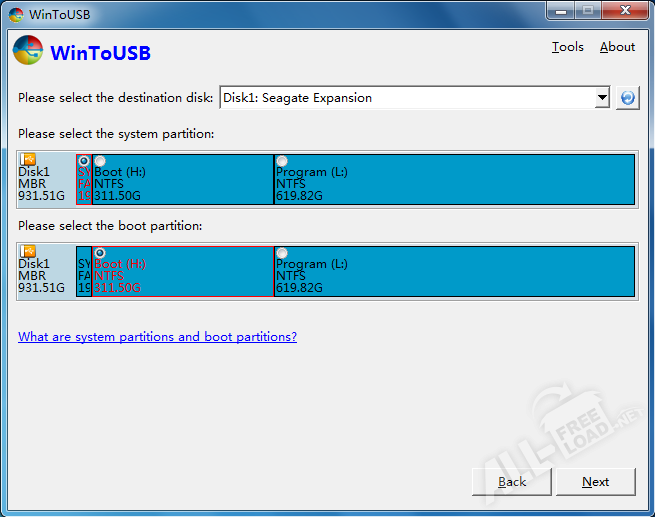Select Boot (H:) radio as system partition

(100, 161)
